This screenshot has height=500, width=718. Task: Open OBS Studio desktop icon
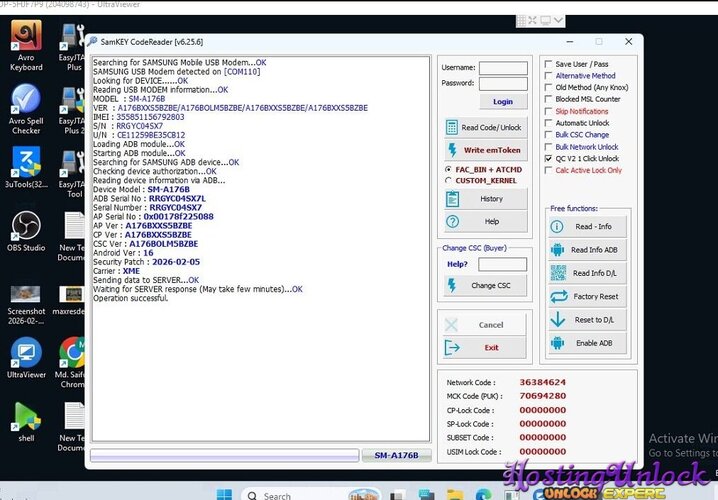click(x=26, y=231)
